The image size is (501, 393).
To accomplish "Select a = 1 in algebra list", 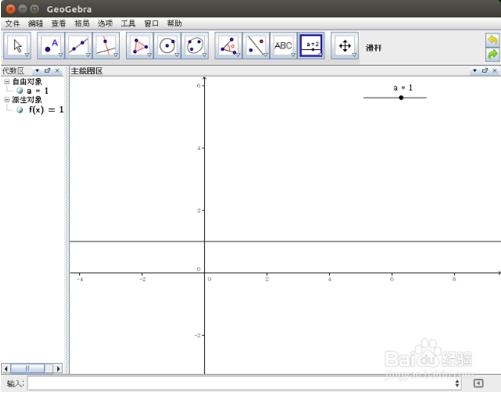I will 37,91.
